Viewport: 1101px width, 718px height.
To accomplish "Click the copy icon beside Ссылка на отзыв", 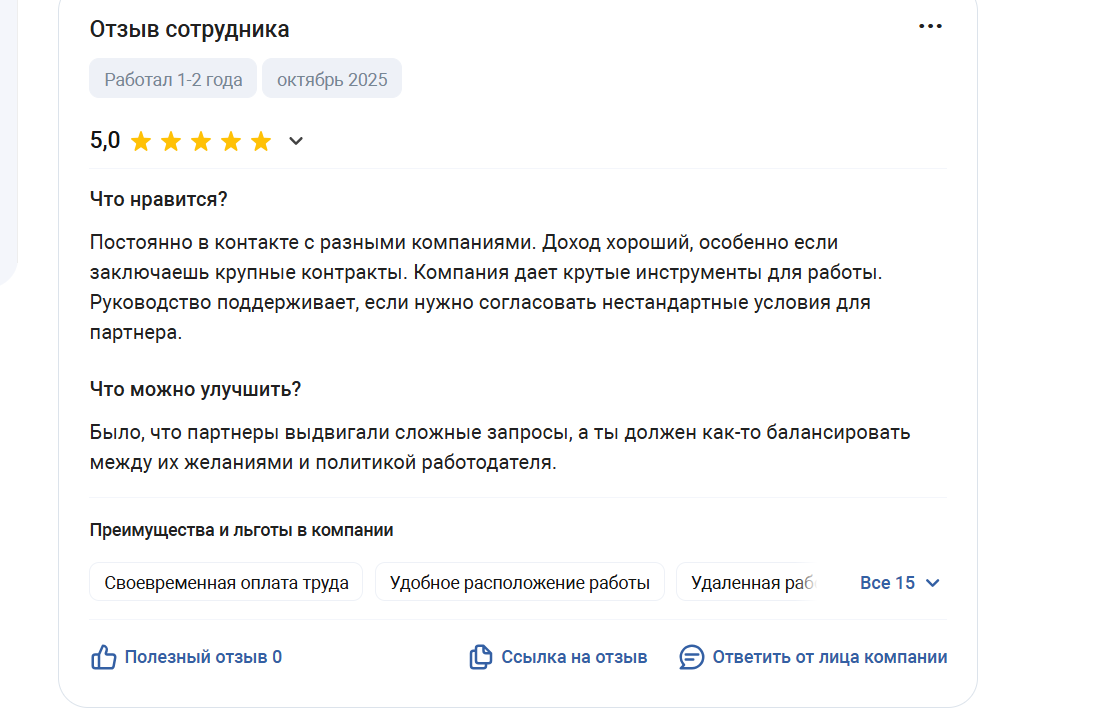I will (481, 657).
